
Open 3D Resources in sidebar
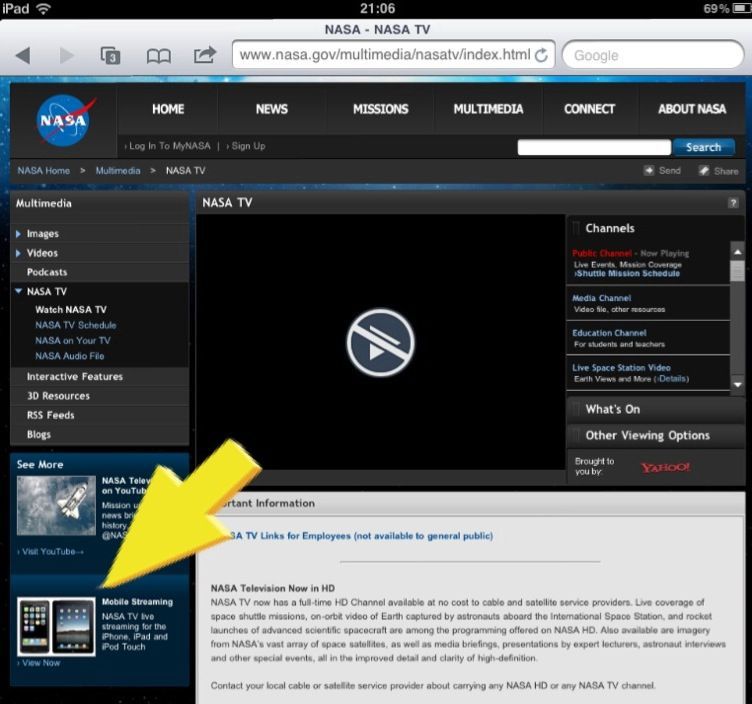tap(59, 396)
